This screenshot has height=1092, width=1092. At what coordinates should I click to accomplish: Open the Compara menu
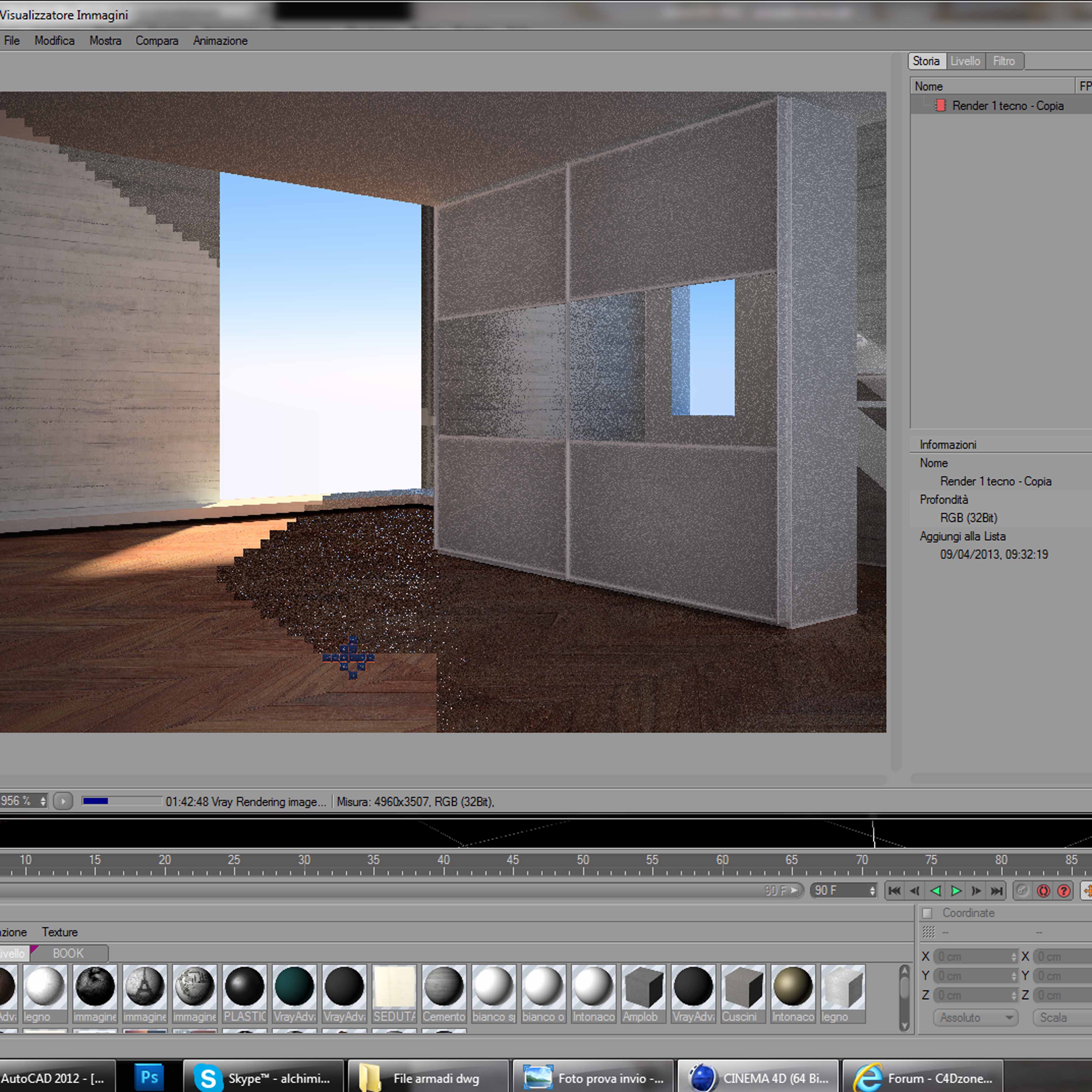(x=157, y=41)
